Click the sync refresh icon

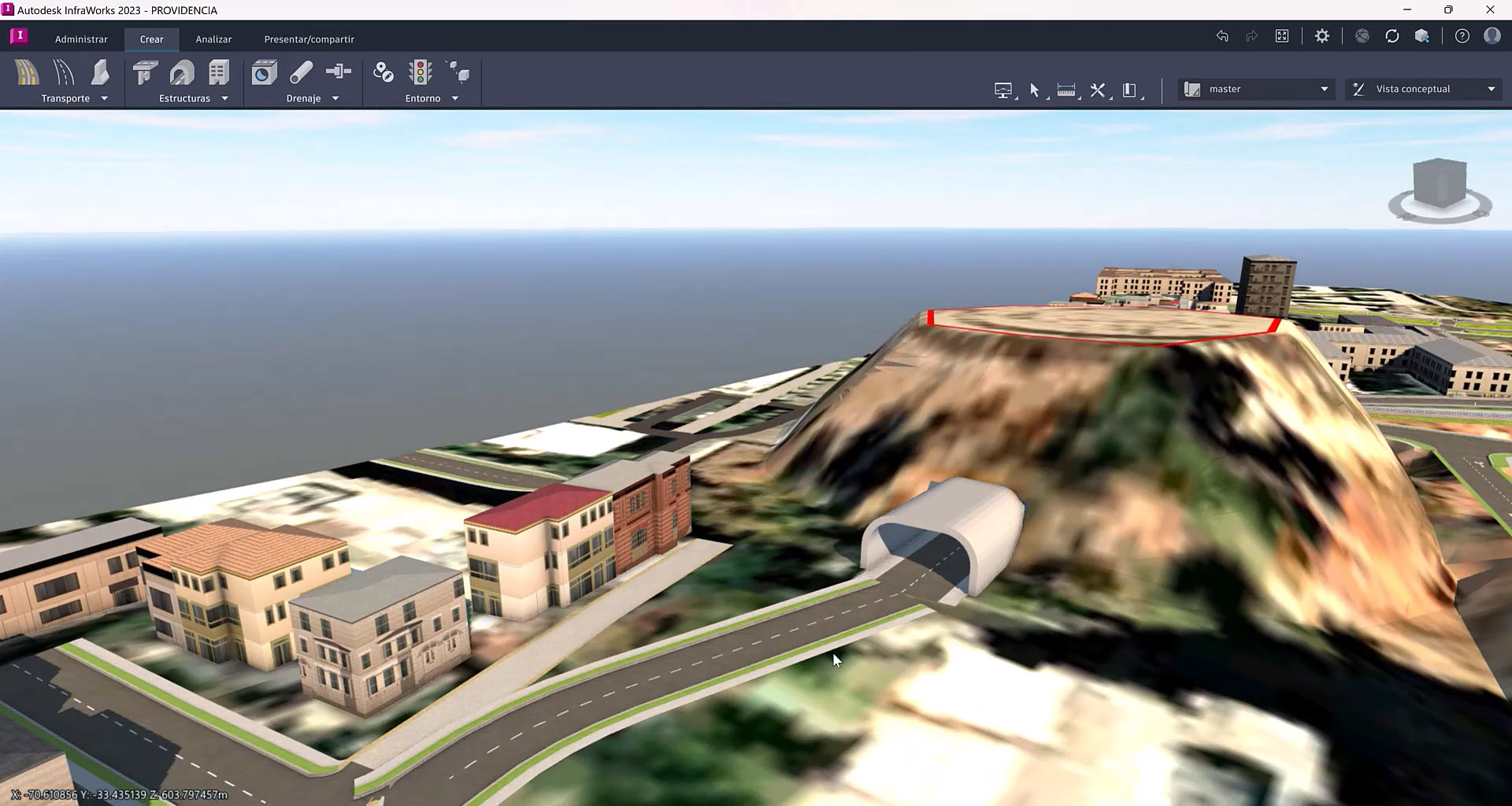pos(1392,35)
